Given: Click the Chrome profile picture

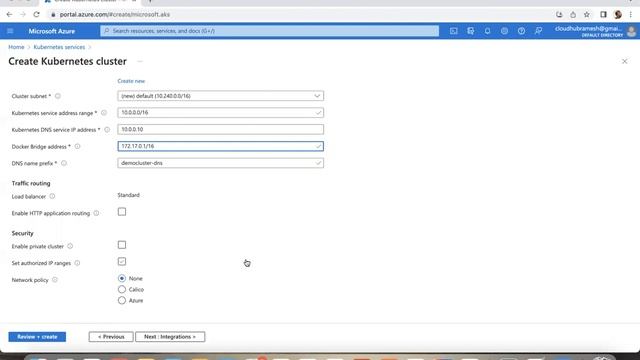Looking at the screenshot, I should [x=618, y=14].
